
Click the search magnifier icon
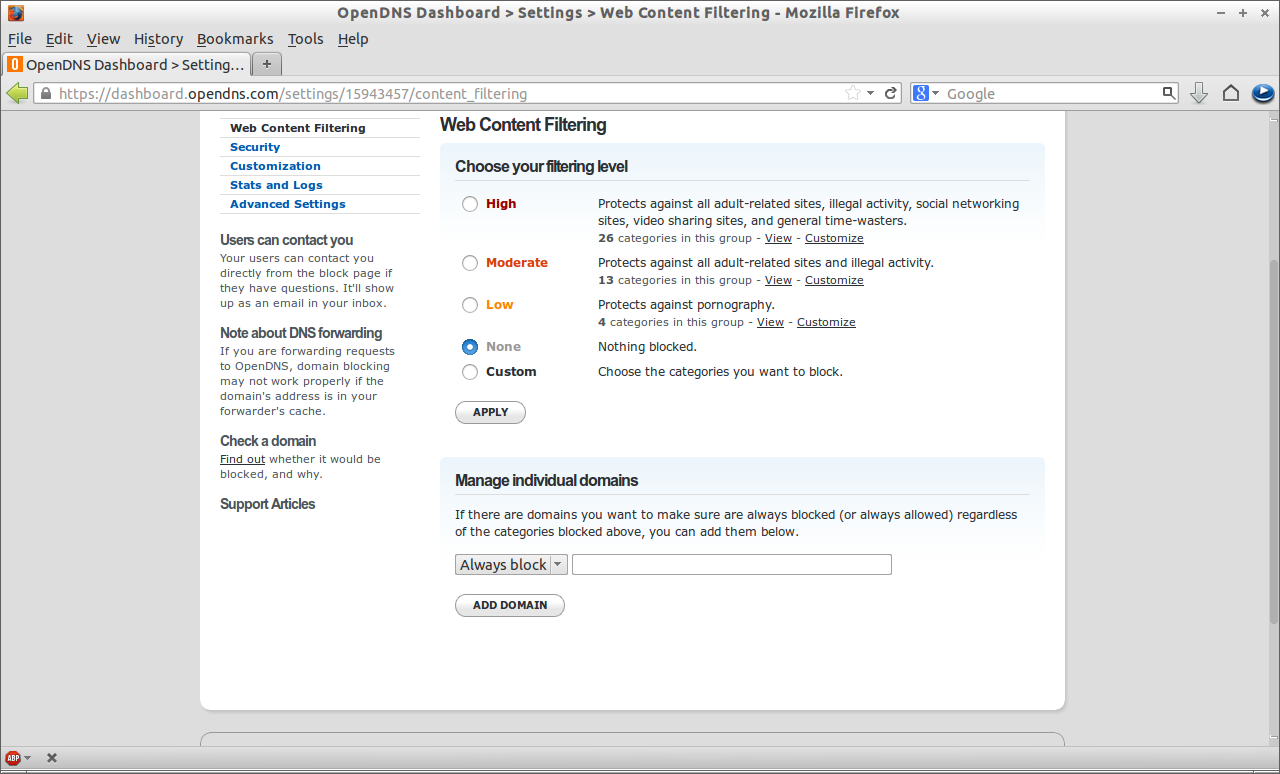click(x=1169, y=93)
